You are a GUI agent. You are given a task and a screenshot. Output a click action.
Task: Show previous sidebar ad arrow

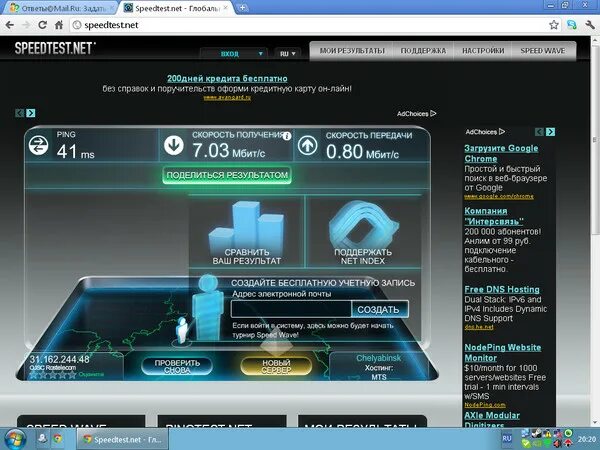click(539, 132)
